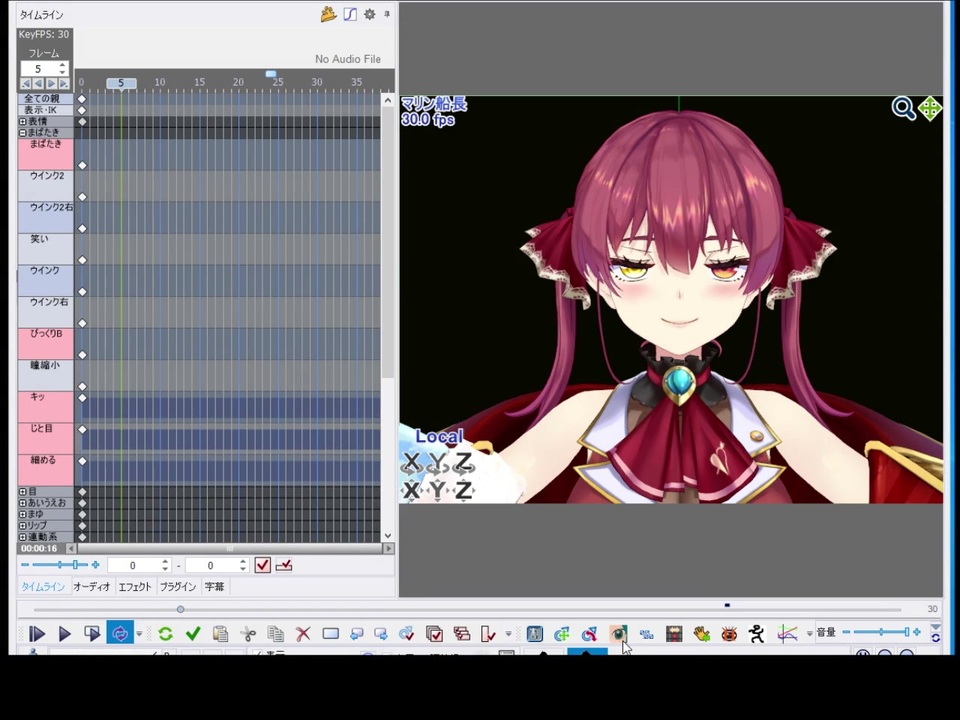This screenshot has height=720, width=960.
Task: Click the right-arrow frame paste icon
Action: 381,634
